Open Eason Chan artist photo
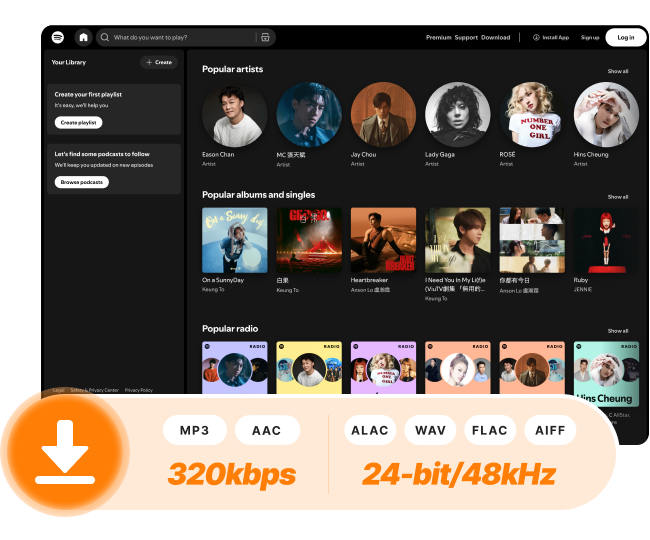This screenshot has height=540, width=650. coord(235,115)
